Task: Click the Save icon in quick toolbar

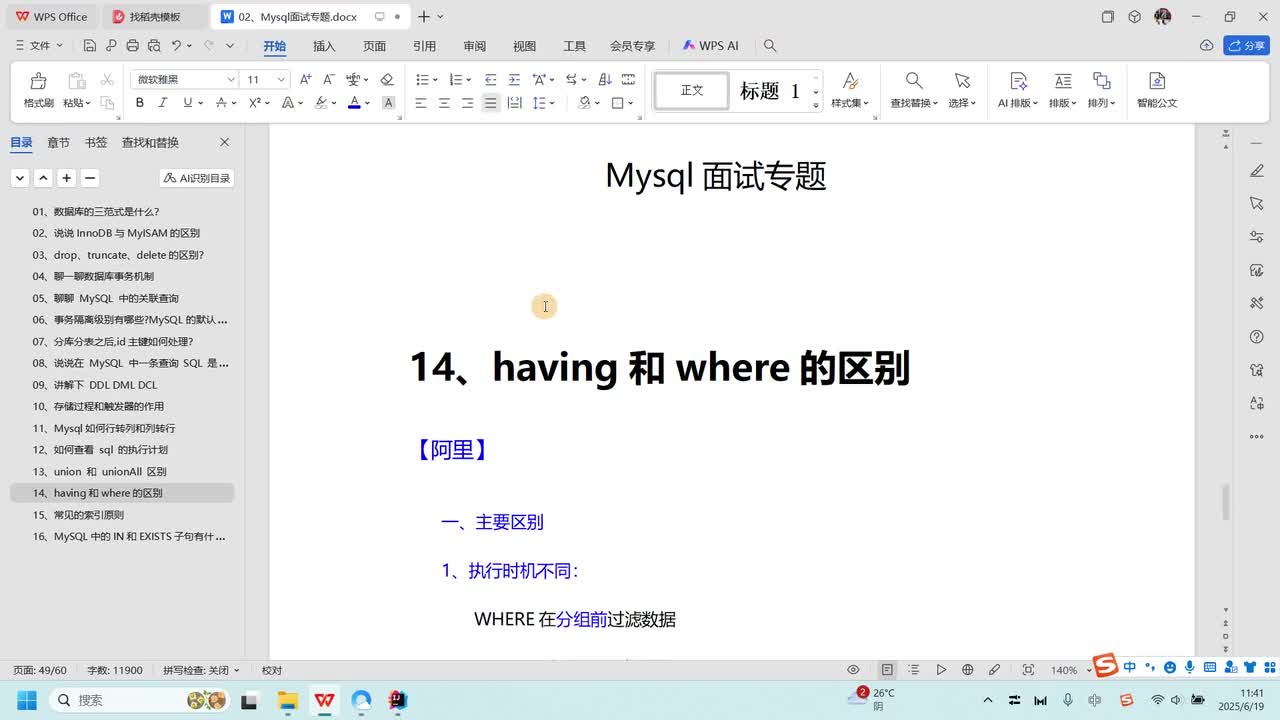Action: click(x=90, y=46)
